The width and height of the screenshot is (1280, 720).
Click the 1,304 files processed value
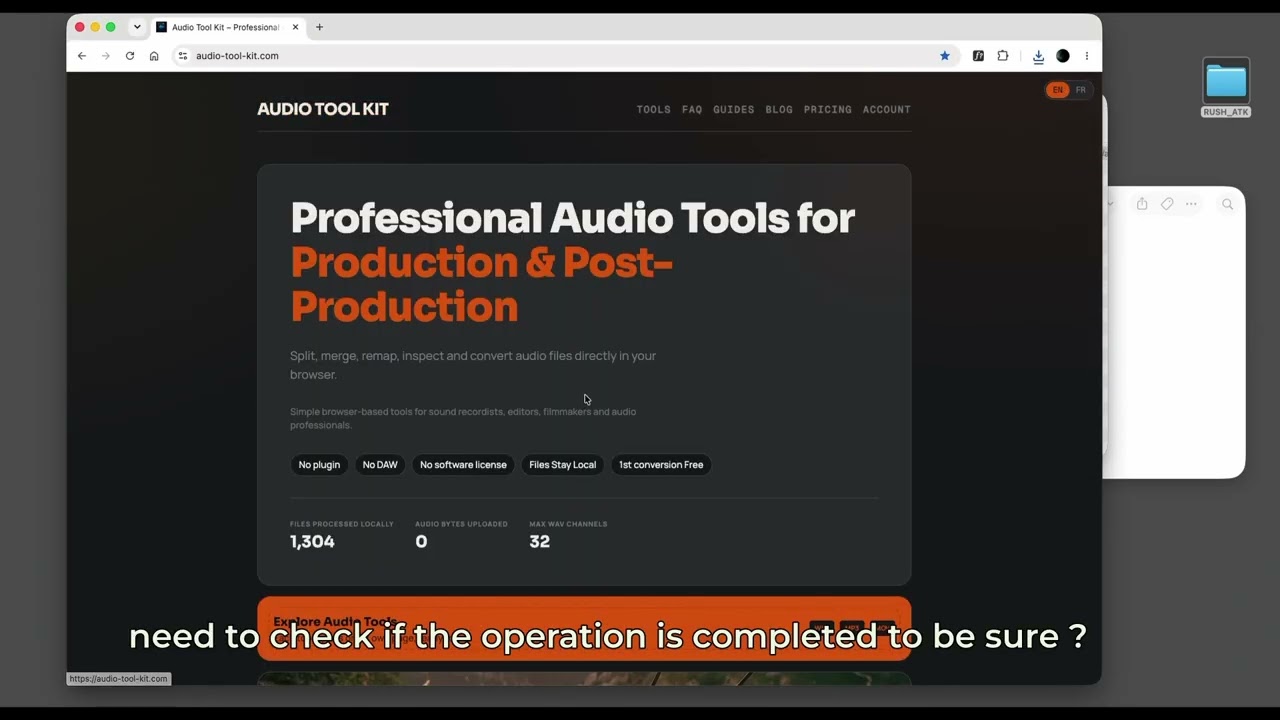(312, 542)
